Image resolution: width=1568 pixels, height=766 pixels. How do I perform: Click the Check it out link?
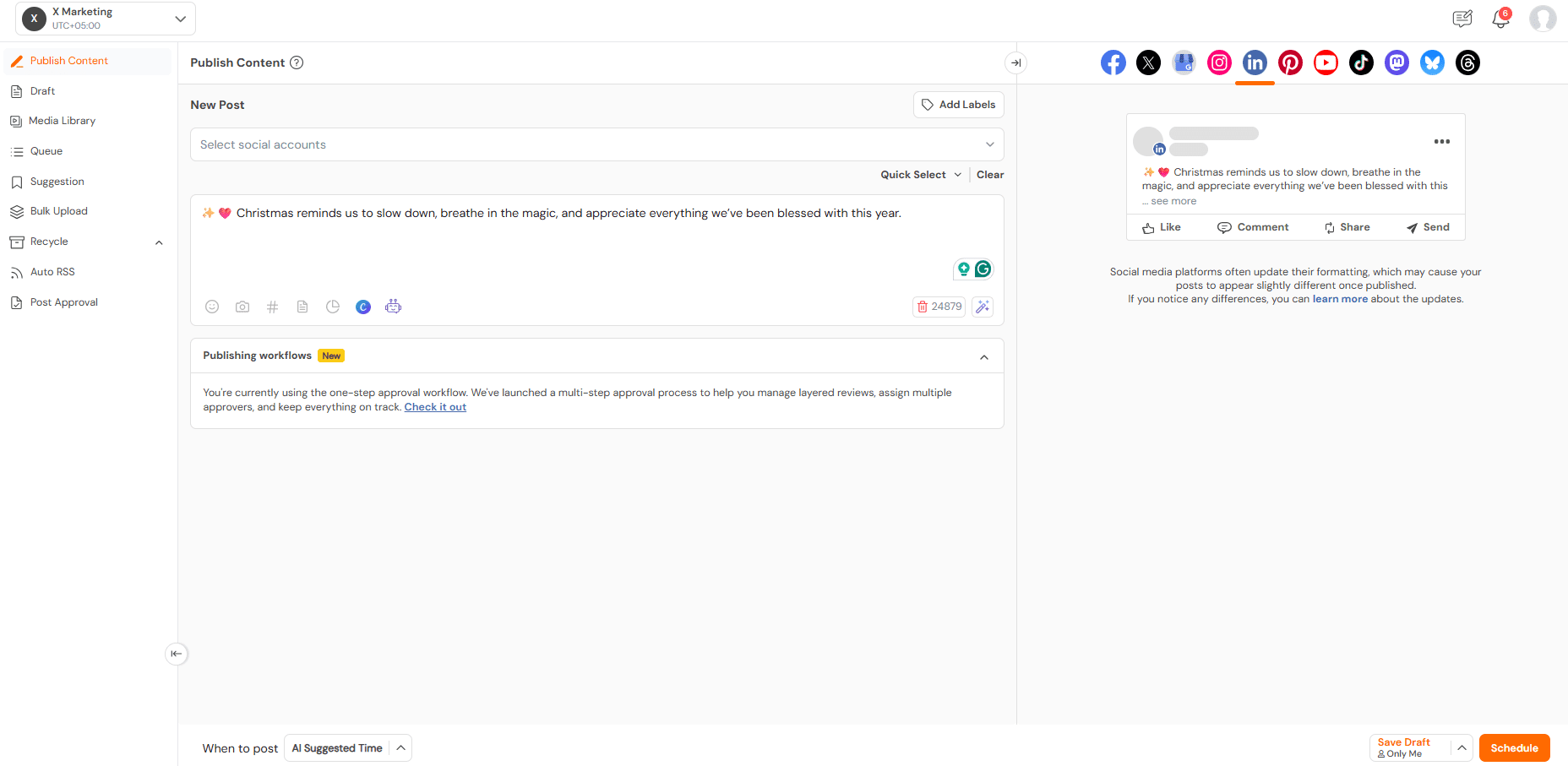435,406
